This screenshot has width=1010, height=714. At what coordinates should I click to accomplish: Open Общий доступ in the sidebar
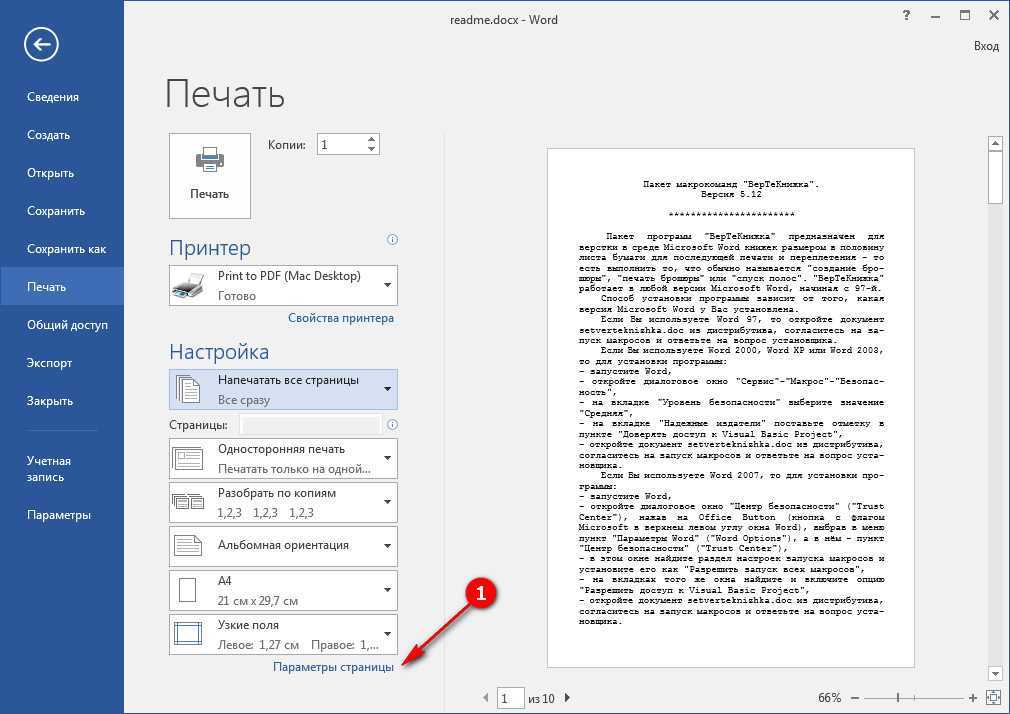coord(67,325)
